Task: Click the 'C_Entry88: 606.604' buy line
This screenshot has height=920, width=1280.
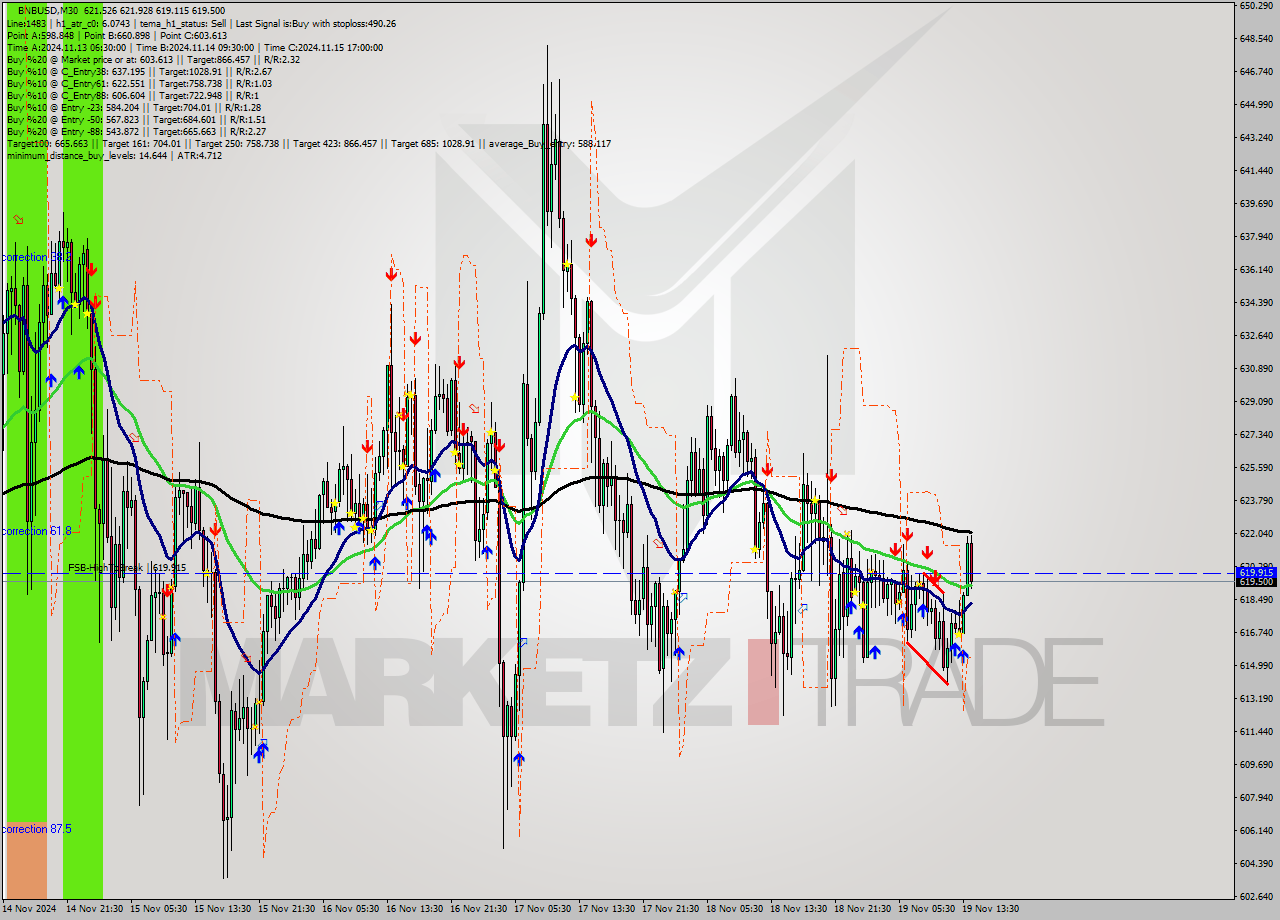Action: click(132, 95)
